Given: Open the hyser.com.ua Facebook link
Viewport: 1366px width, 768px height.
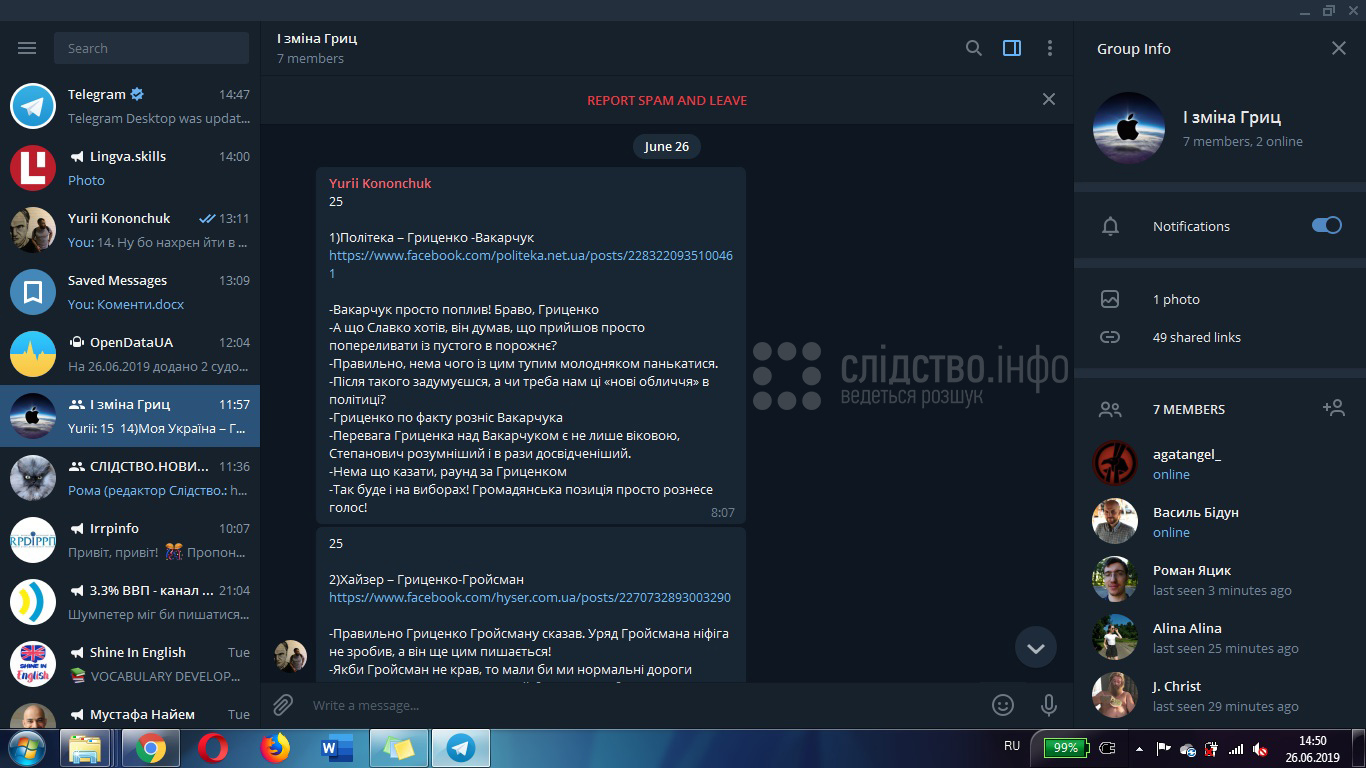Looking at the screenshot, I should [530, 597].
